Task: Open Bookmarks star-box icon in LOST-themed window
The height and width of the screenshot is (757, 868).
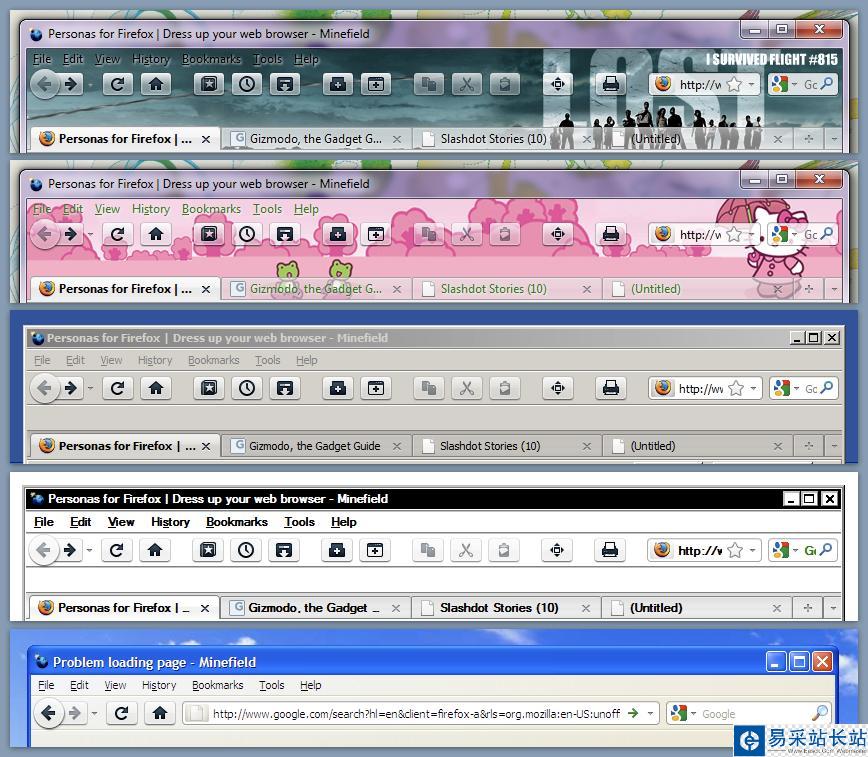Action: 209,85
